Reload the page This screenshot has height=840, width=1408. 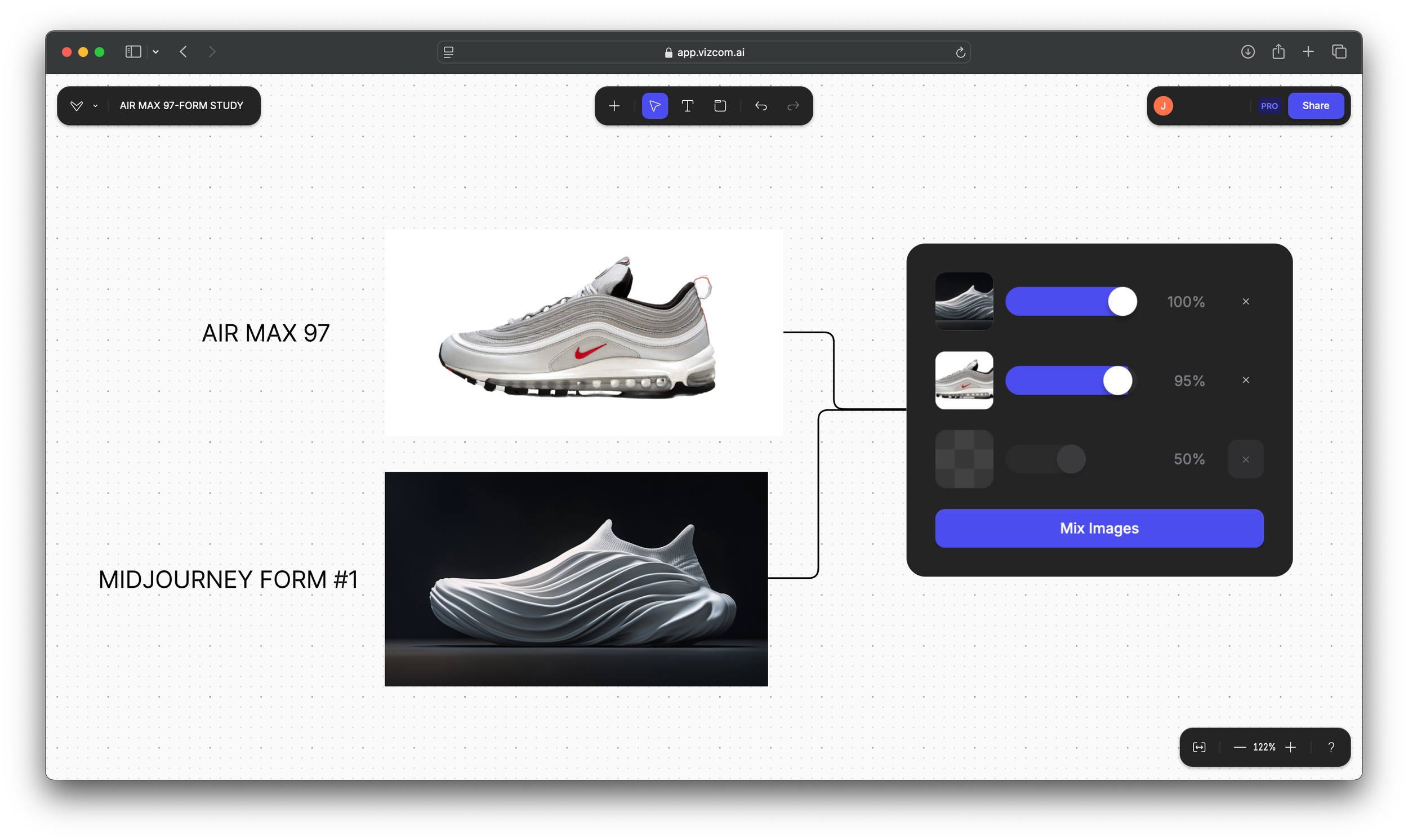pos(960,53)
